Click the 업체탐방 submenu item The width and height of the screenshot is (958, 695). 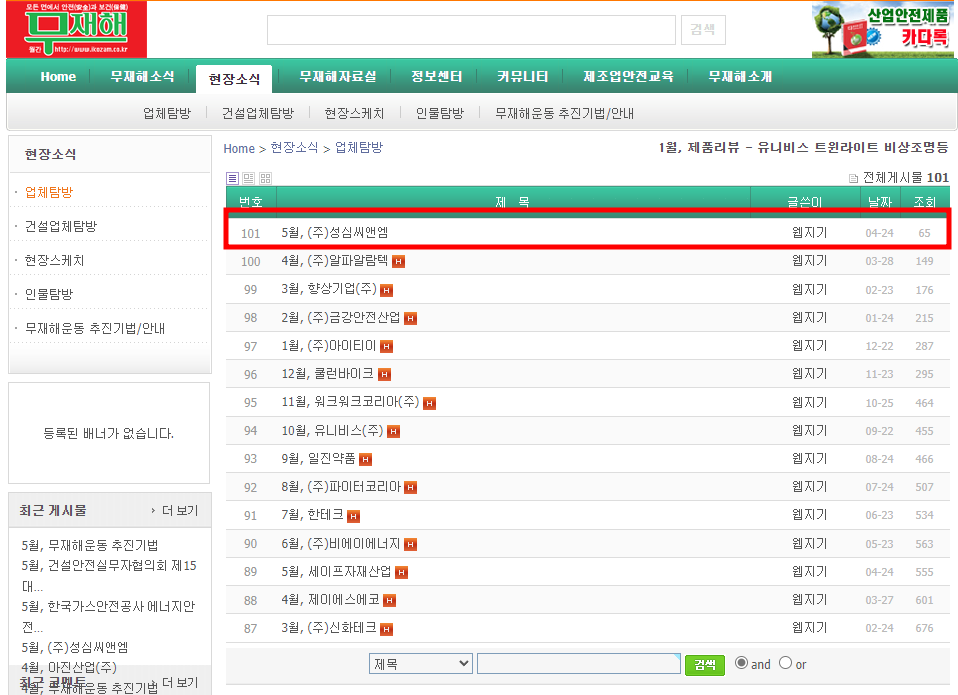(x=167, y=113)
